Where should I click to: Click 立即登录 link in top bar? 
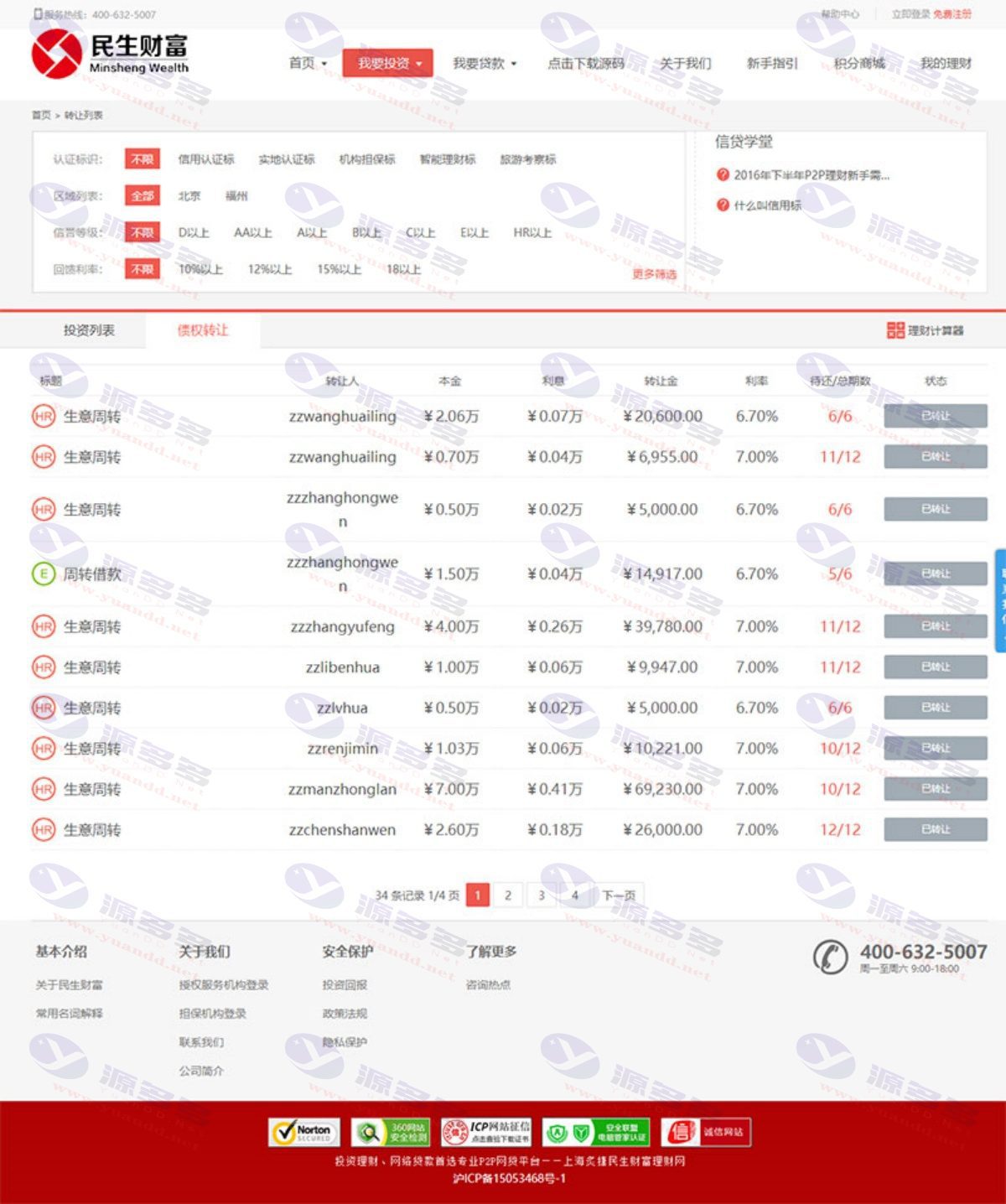tap(910, 14)
